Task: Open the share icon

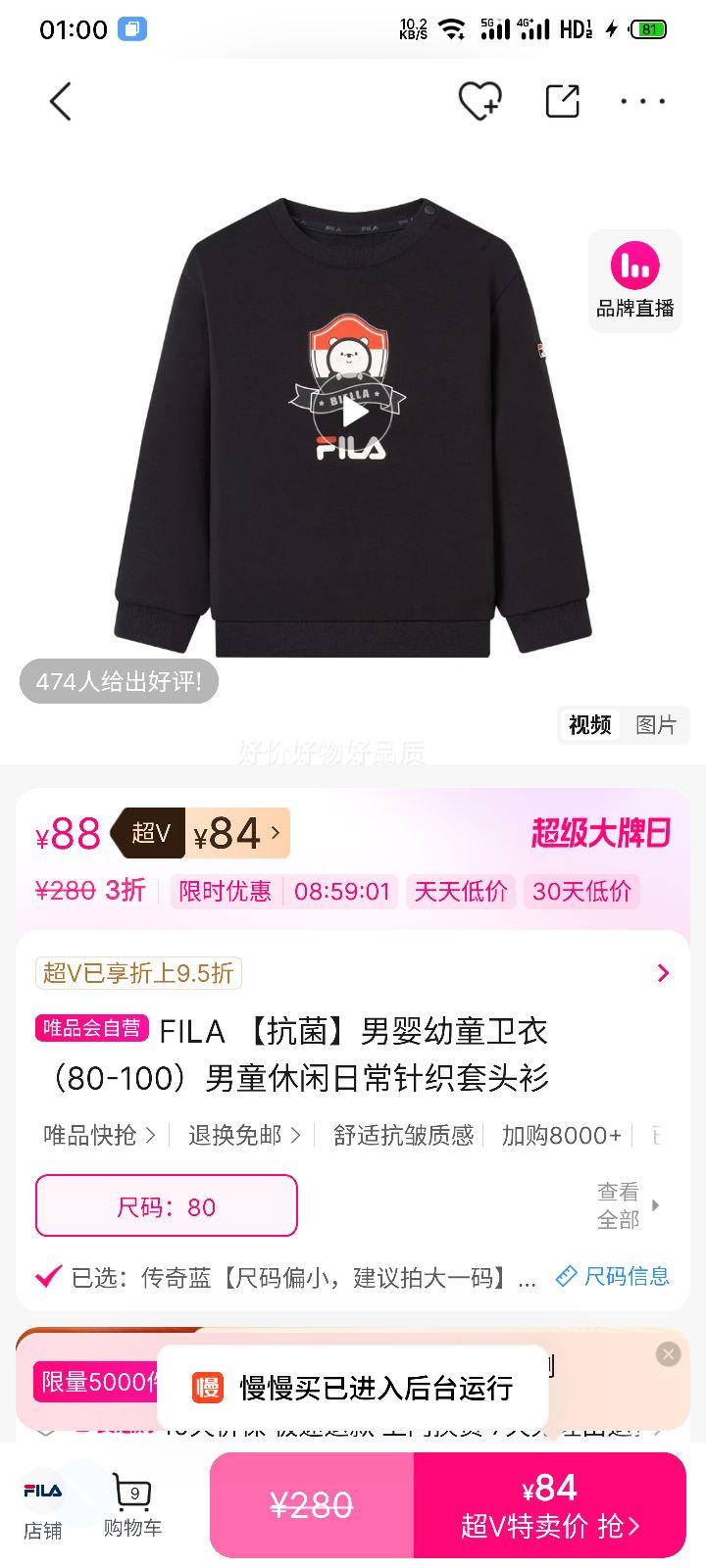Action: (562, 101)
